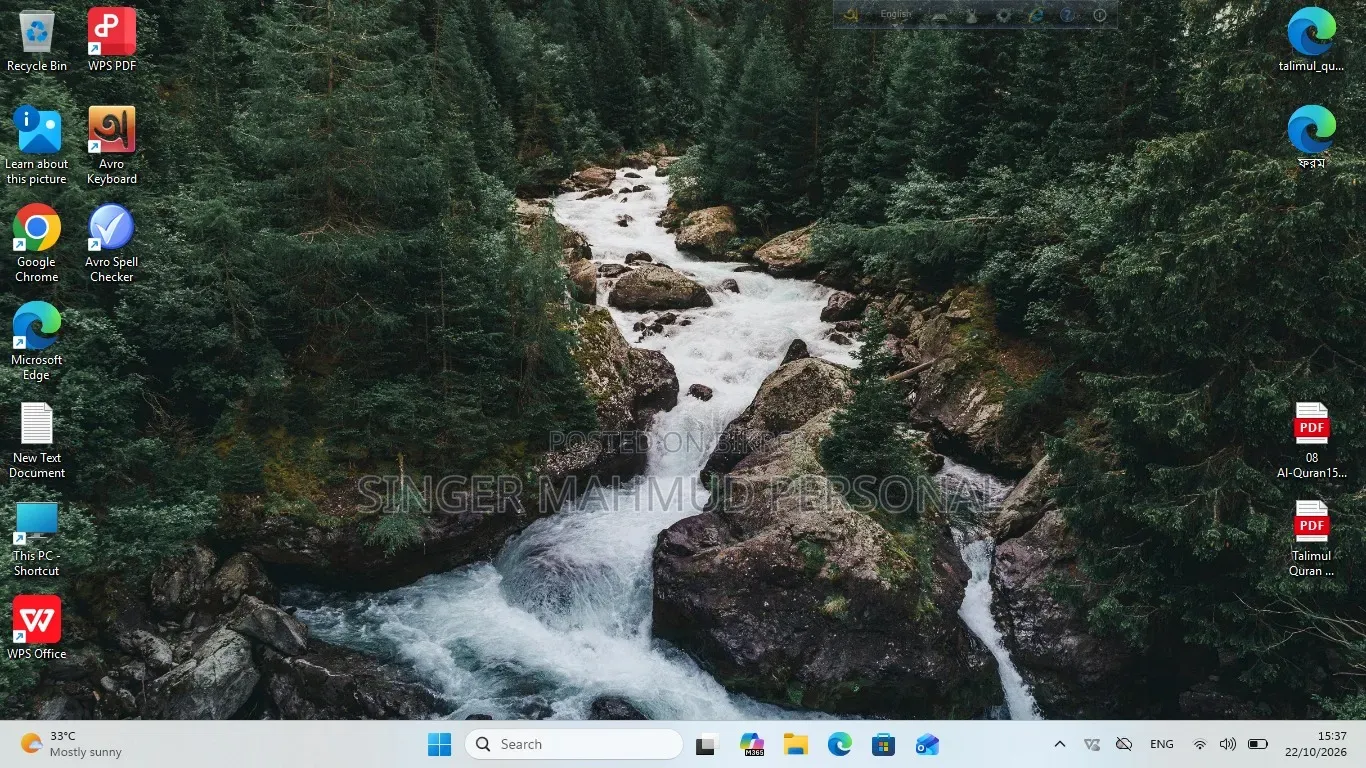This screenshot has height=768, width=1366.
Task: Select the WPS PDF shortcut
Action: pyautogui.click(x=112, y=41)
